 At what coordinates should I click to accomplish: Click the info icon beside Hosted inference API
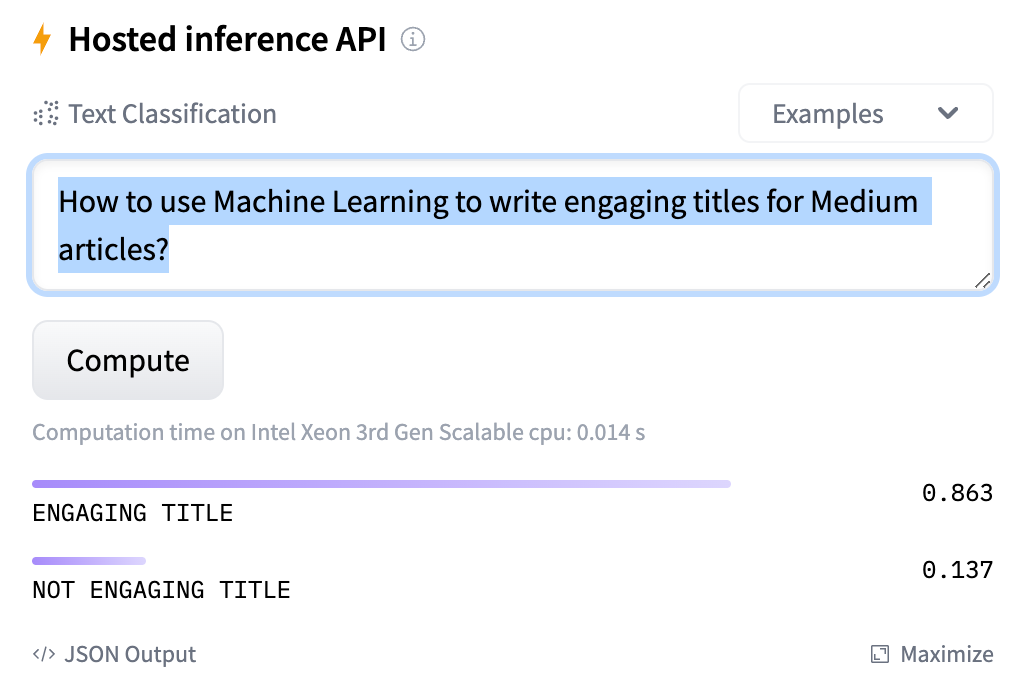[413, 39]
